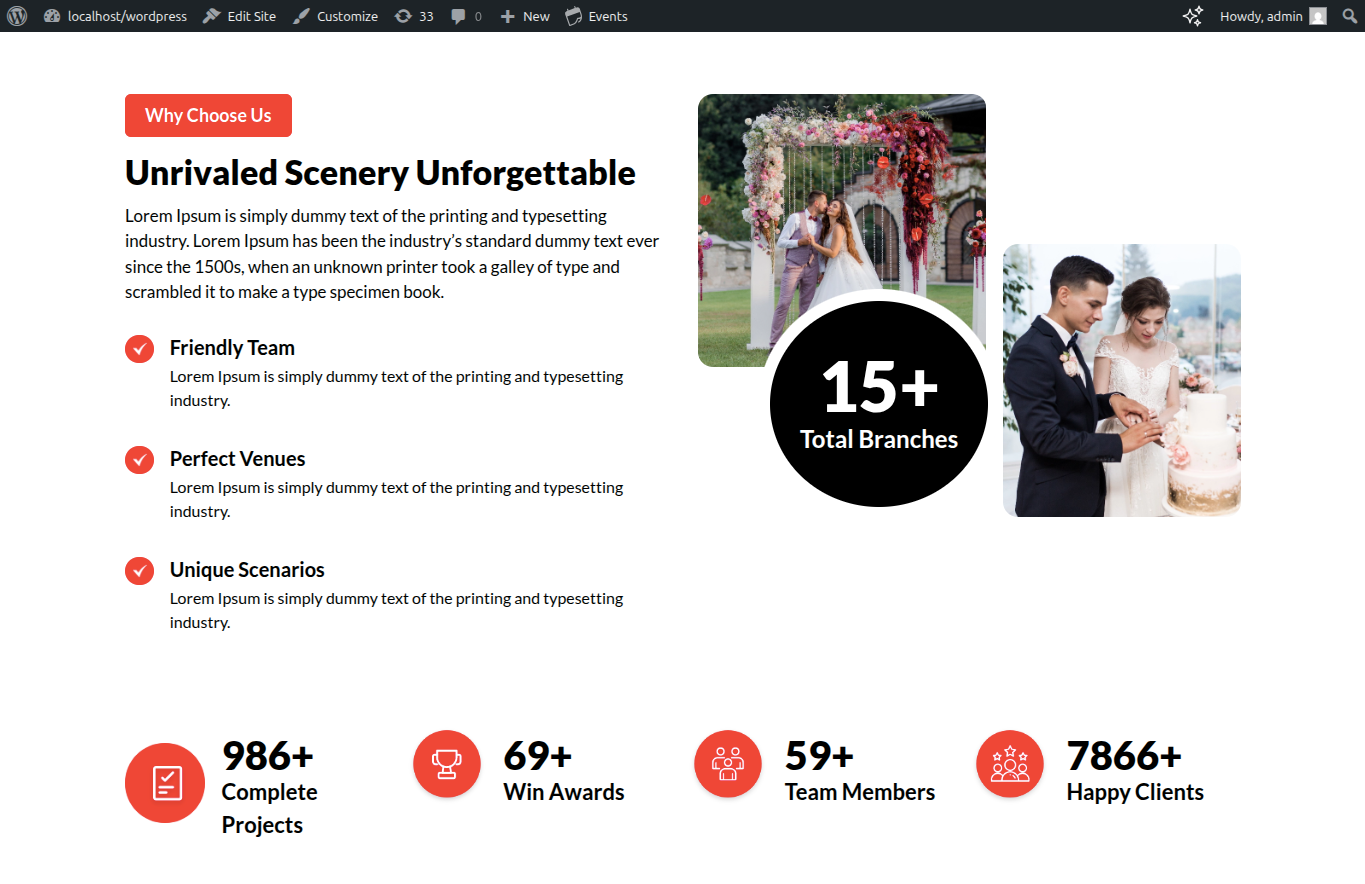Click the 59+ counter number

(820, 756)
